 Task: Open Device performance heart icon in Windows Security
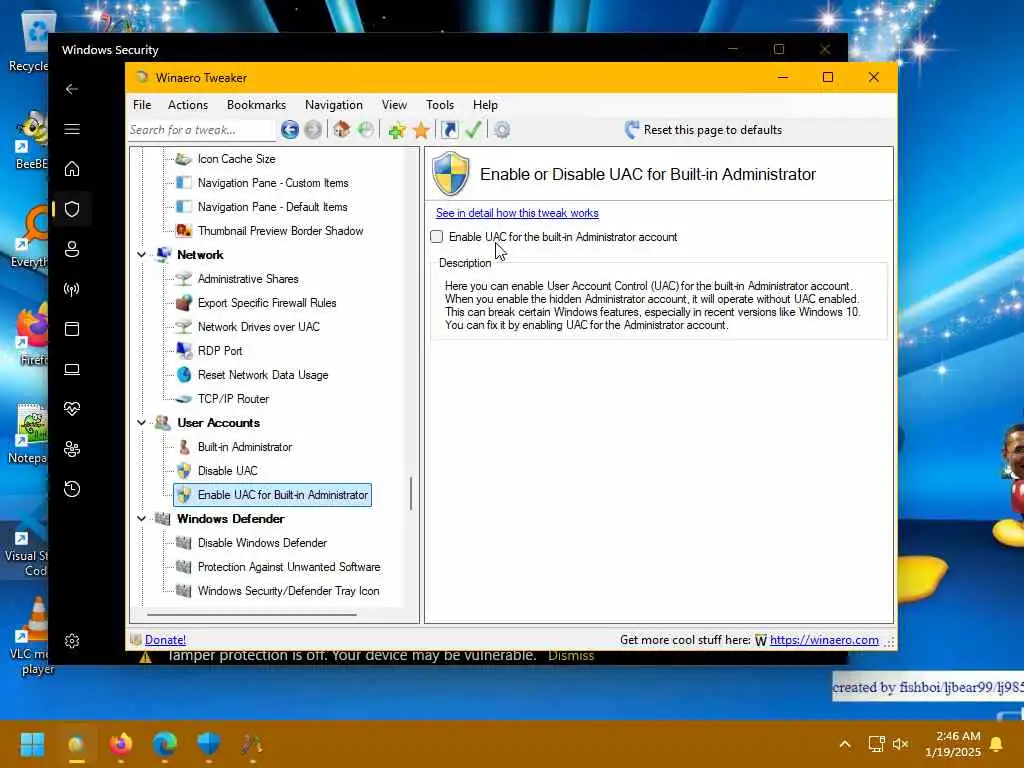coord(72,409)
